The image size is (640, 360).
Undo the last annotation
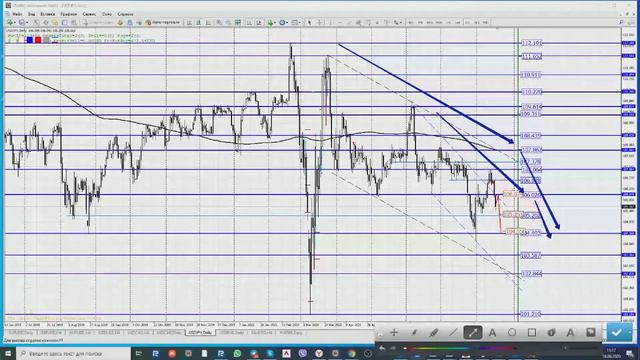point(382,348)
